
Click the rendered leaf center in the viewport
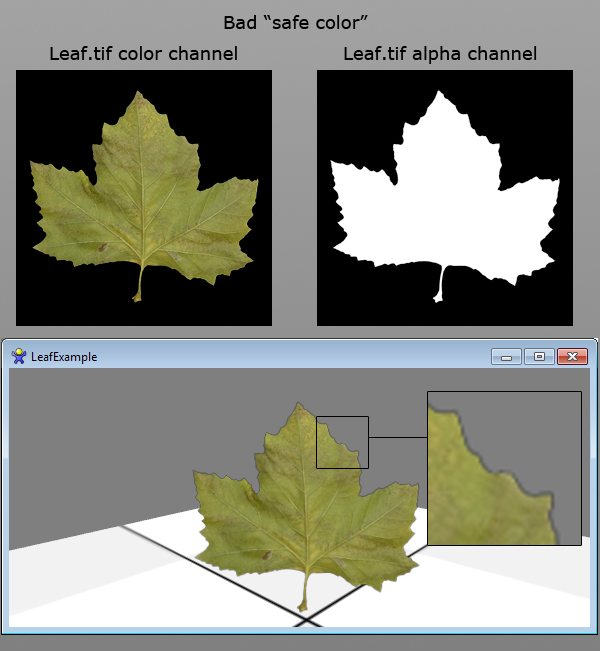(x=300, y=500)
